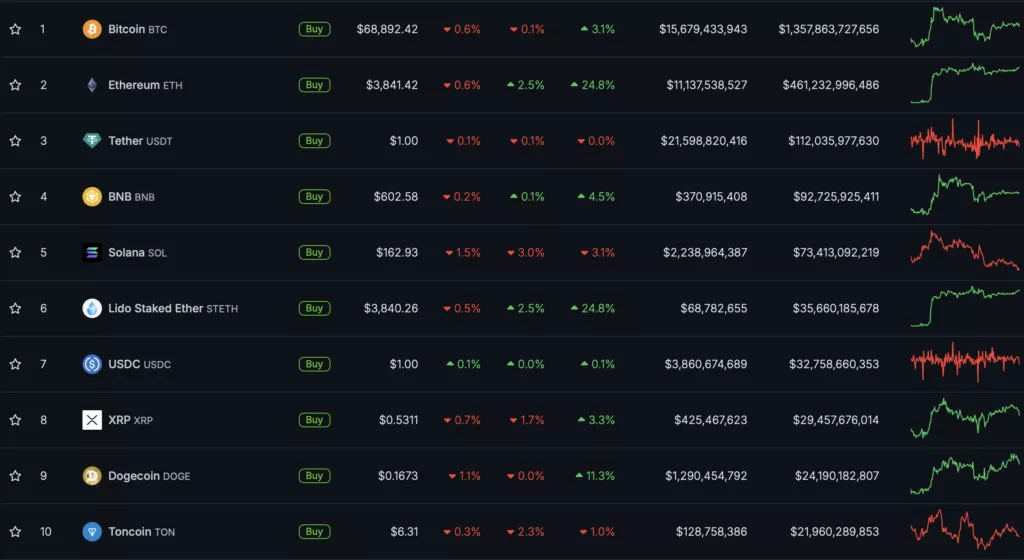Click Buy button for Bitcoin
This screenshot has height=560, width=1024.
tap(314, 29)
